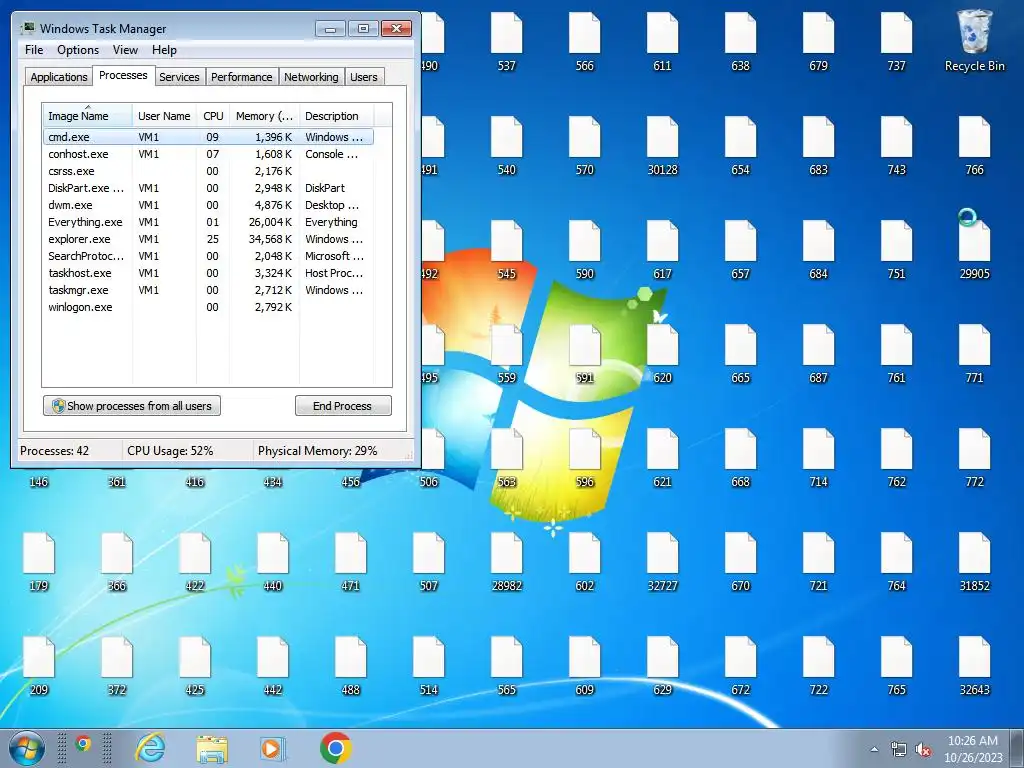Open the Windows Start orb

[x=27, y=748]
